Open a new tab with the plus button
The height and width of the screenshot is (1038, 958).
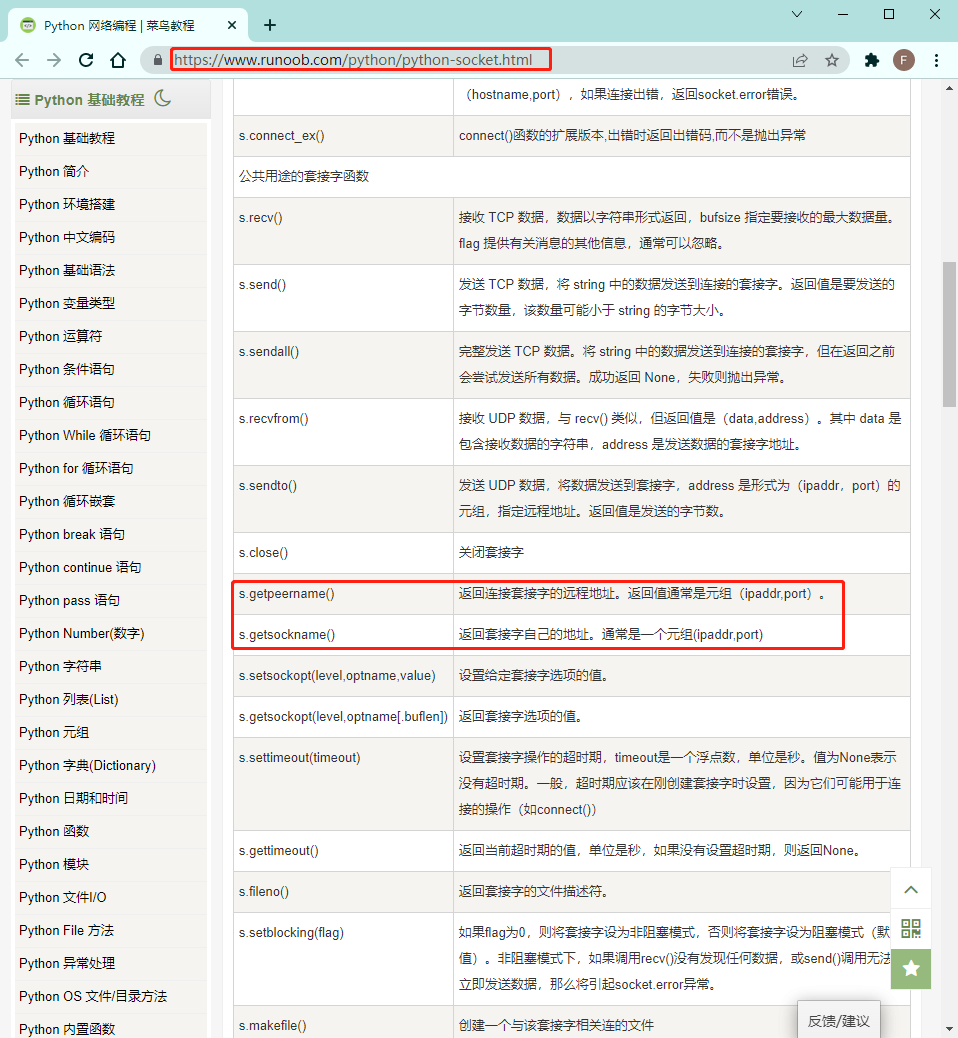point(269,25)
